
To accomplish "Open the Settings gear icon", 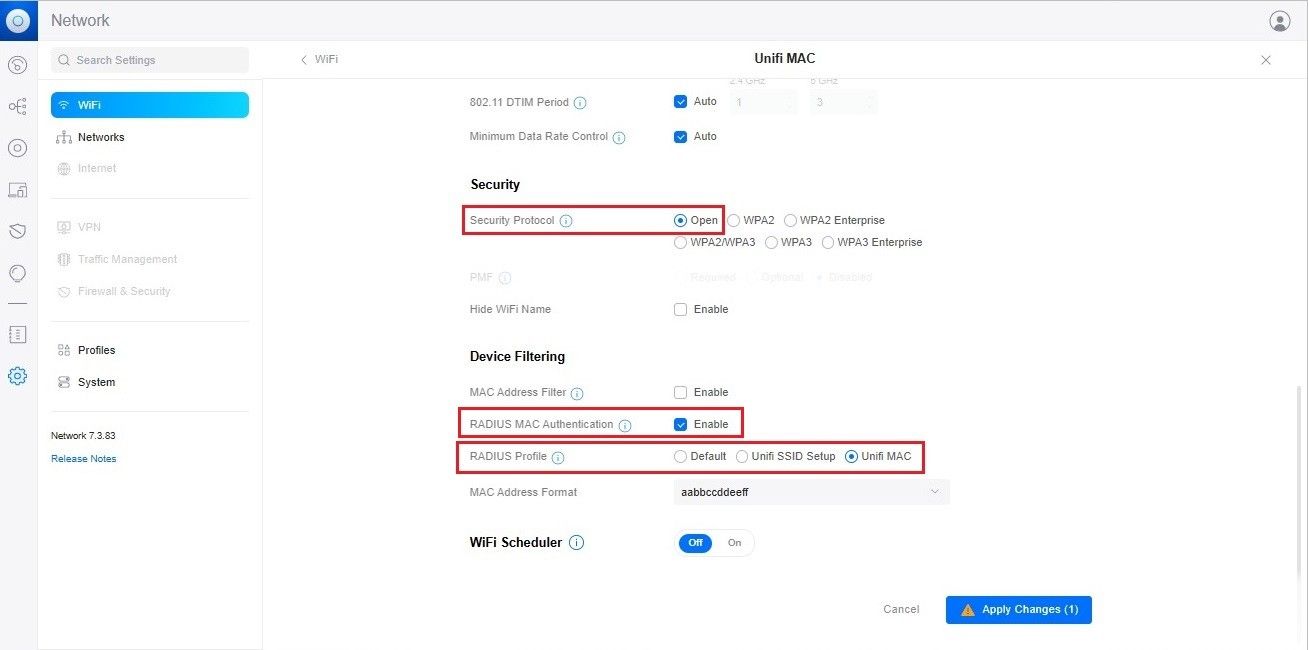I will 17,376.
